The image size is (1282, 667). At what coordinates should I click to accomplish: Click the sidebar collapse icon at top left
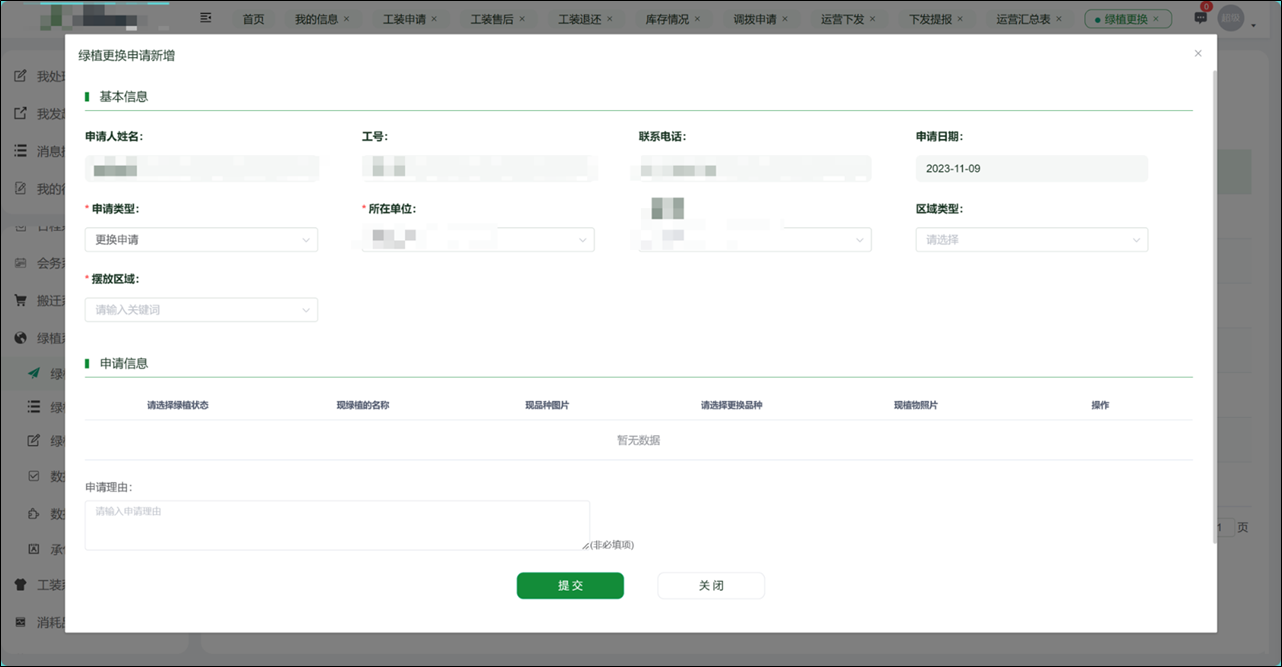pyautogui.click(x=206, y=17)
